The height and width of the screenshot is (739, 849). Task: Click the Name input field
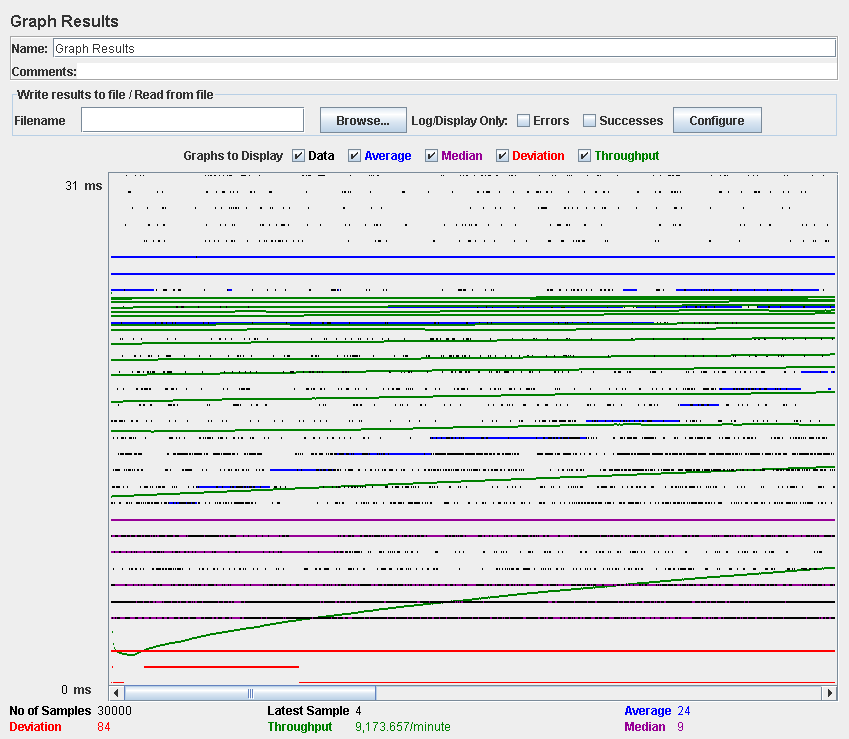point(444,48)
